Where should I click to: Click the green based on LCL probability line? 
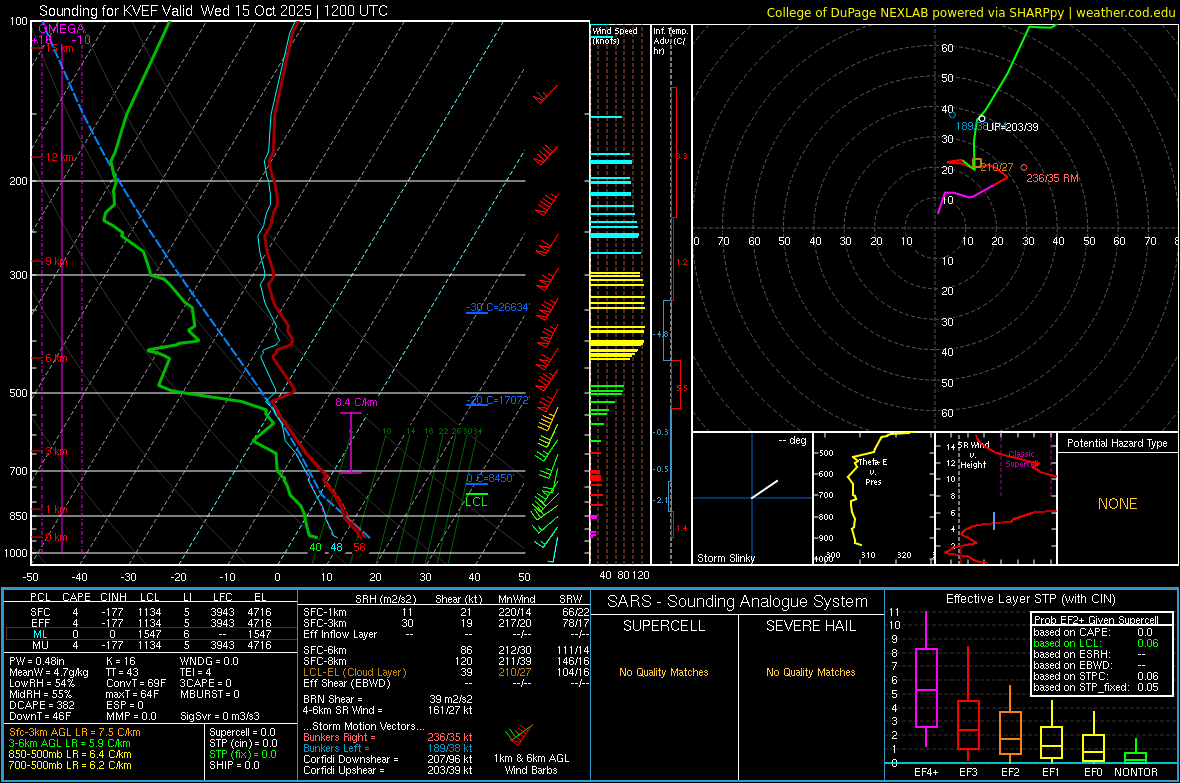pyautogui.click(x=1096, y=643)
